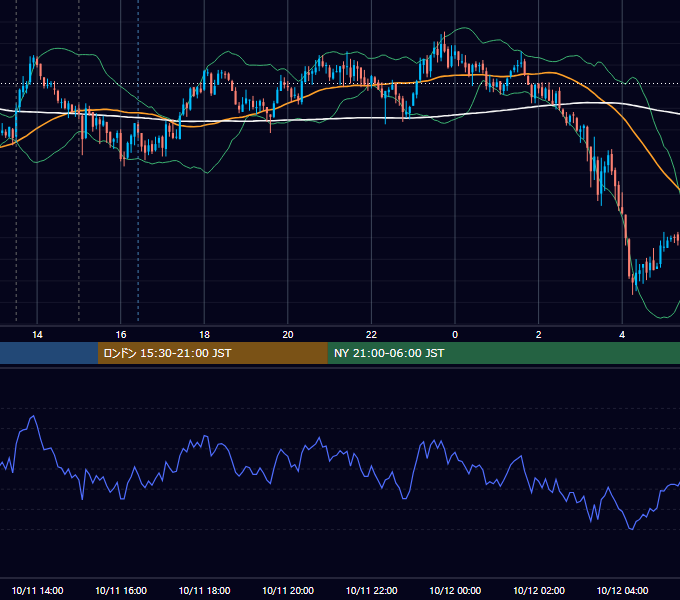
Task: Click the 10/12 02:00 timestamp
Action: (539, 590)
